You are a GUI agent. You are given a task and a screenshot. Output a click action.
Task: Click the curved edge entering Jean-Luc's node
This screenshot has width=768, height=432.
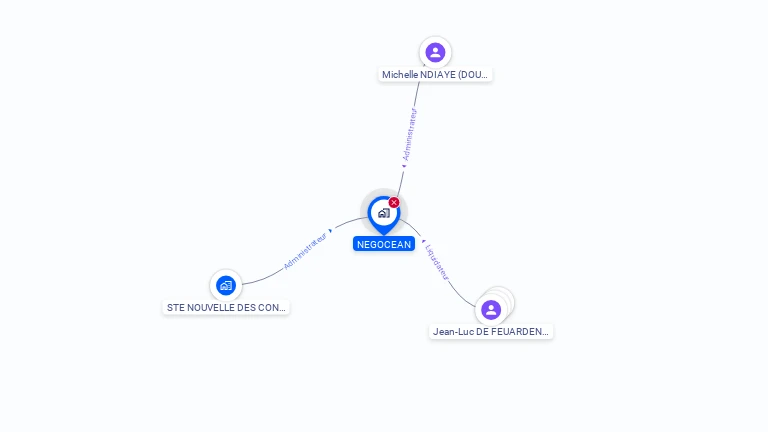click(x=464, y=296)
